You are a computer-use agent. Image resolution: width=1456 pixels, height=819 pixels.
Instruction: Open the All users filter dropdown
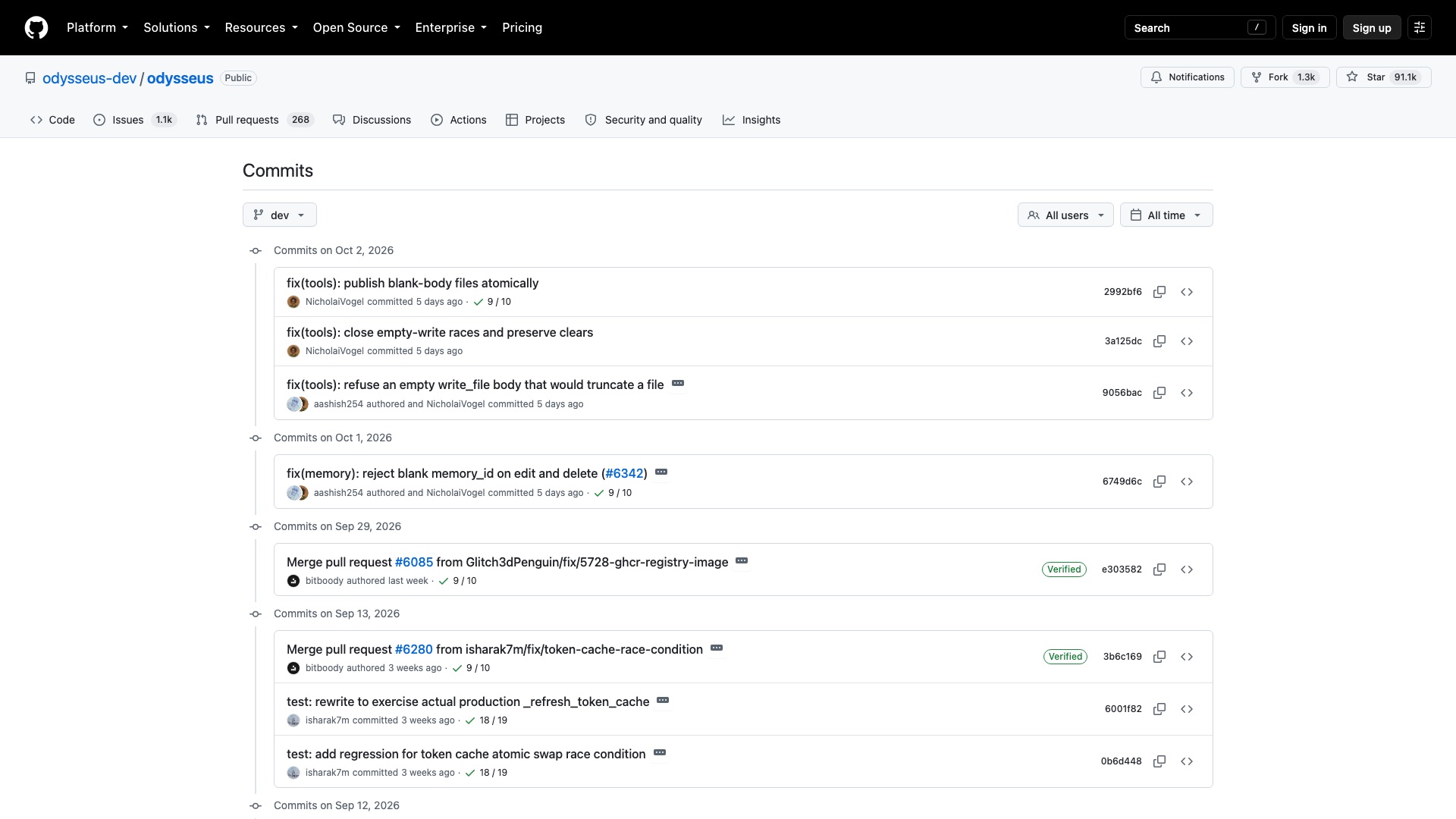pyautogui.click(x=1065, y=215)
